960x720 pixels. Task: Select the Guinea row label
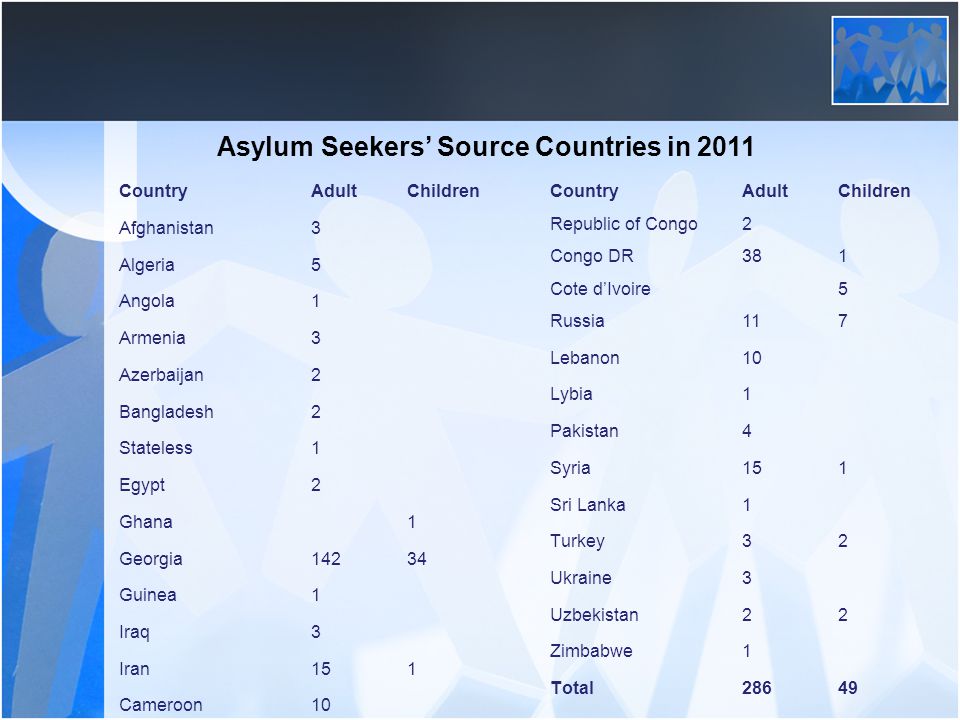coord(148,595)
